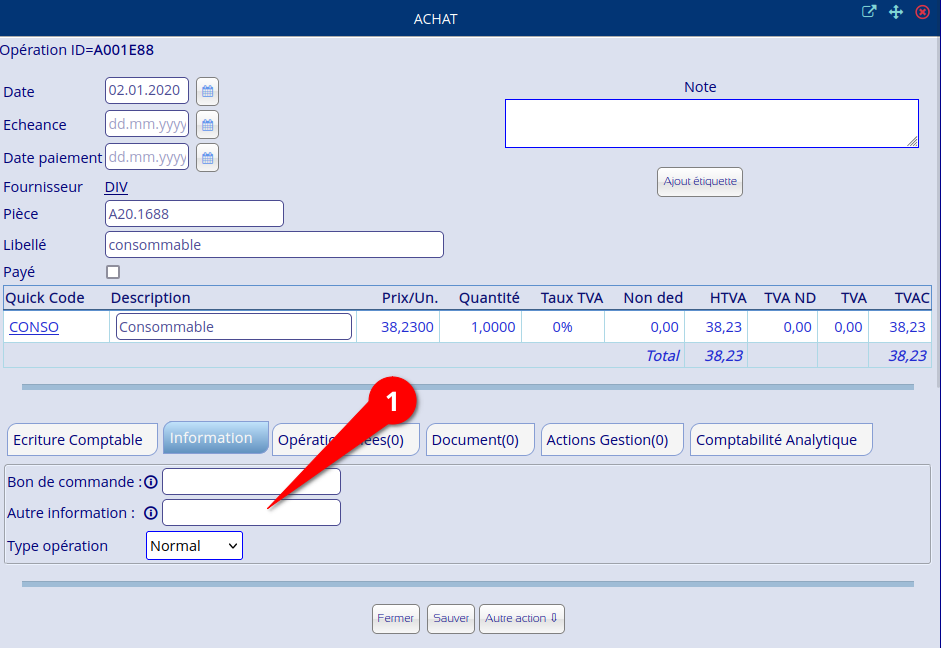Open the calendar picker for Date paiement
Image resolution: width=941 pixels, height=648 pixels.
click(x=207, y=158)
